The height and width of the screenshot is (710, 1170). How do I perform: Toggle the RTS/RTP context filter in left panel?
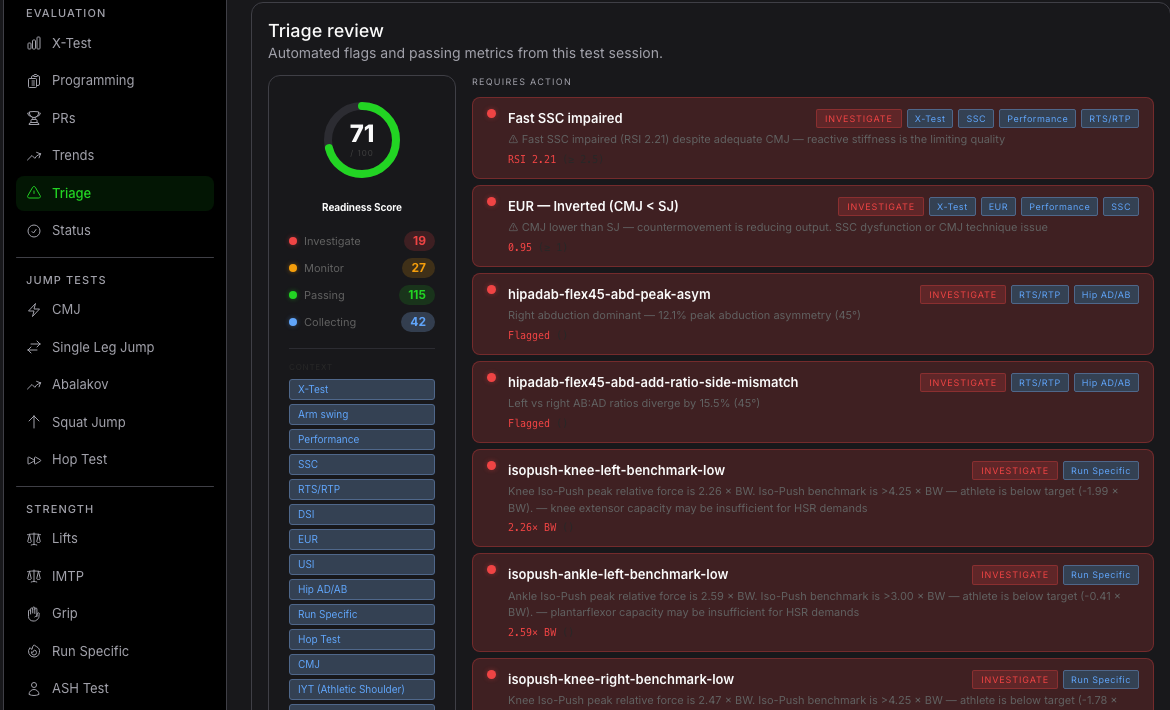tap(362, 489)
